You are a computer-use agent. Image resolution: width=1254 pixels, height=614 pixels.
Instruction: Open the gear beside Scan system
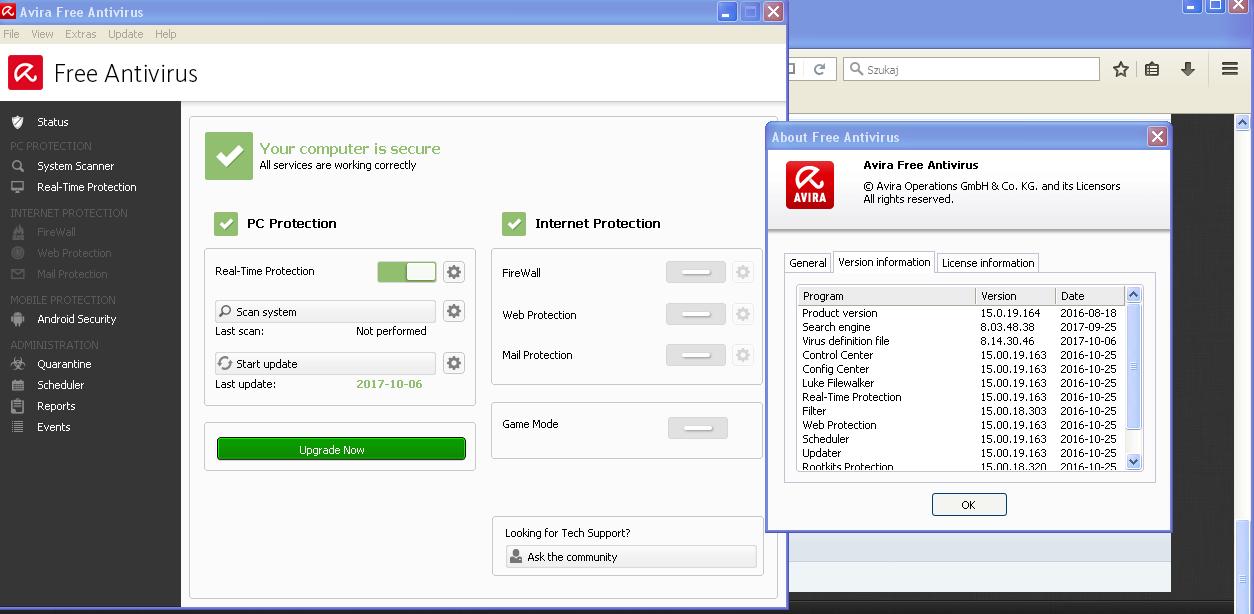(454, 311)
